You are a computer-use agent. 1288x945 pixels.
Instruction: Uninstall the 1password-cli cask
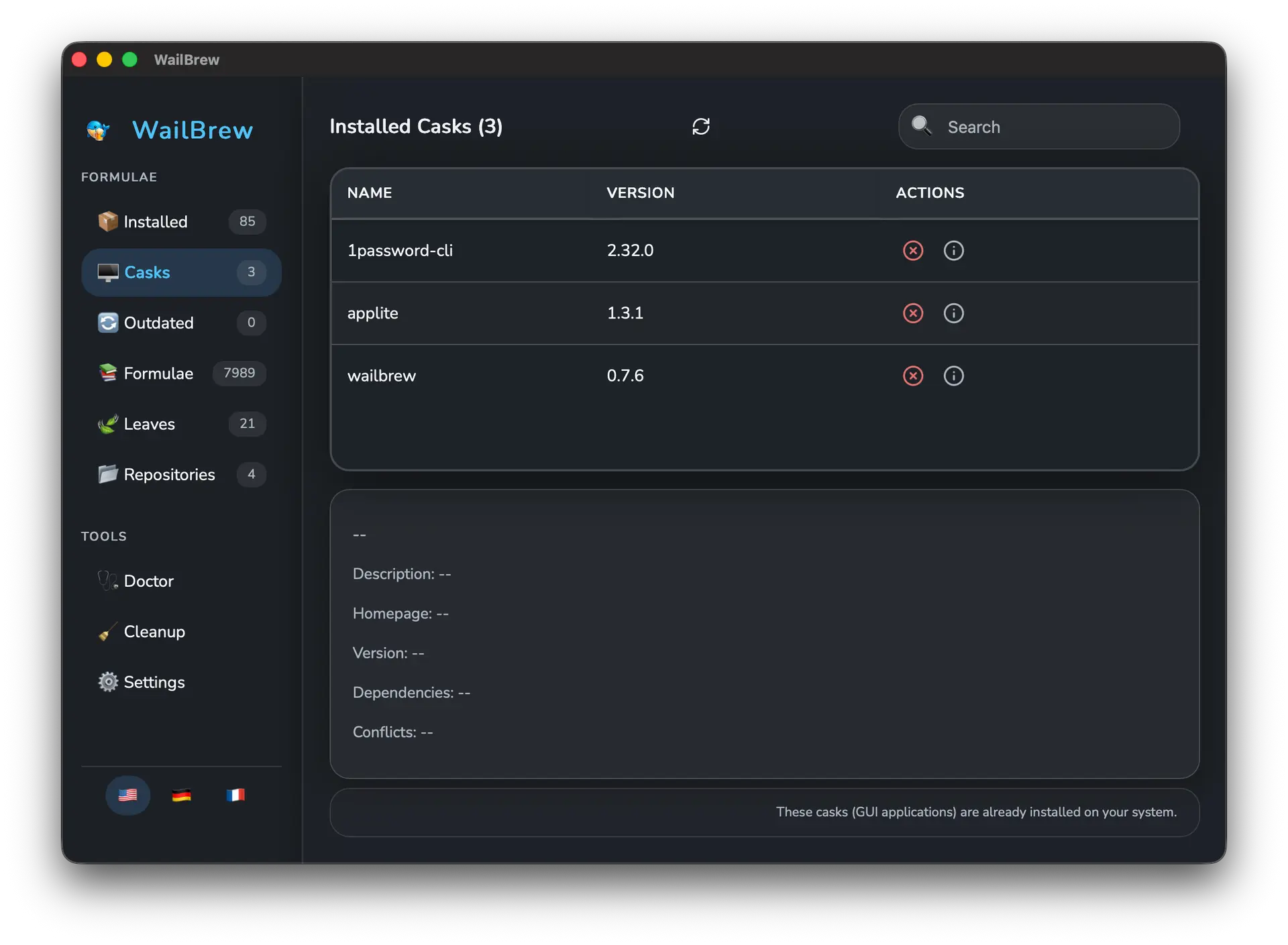click(912, 250)
